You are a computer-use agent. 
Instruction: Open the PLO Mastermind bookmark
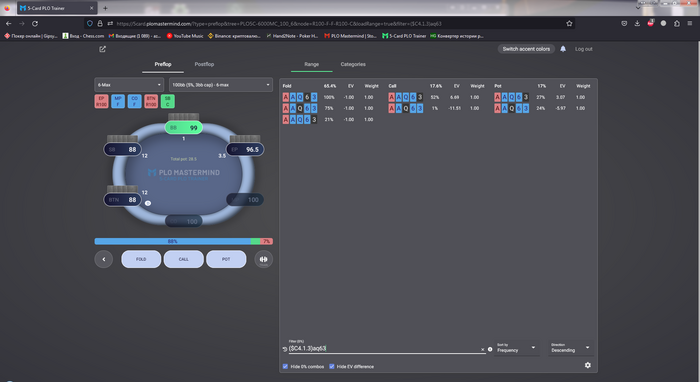tap(350, 36)
